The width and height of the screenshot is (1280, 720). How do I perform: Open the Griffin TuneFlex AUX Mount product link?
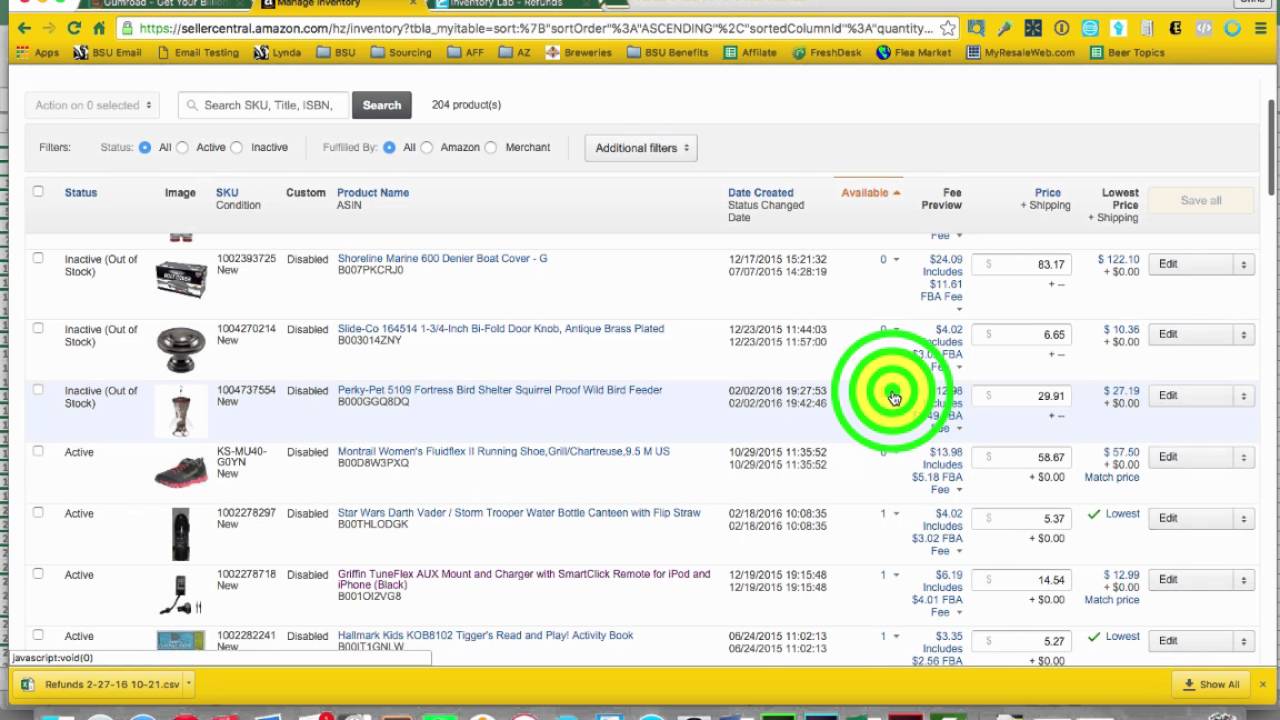click(524, 580)
